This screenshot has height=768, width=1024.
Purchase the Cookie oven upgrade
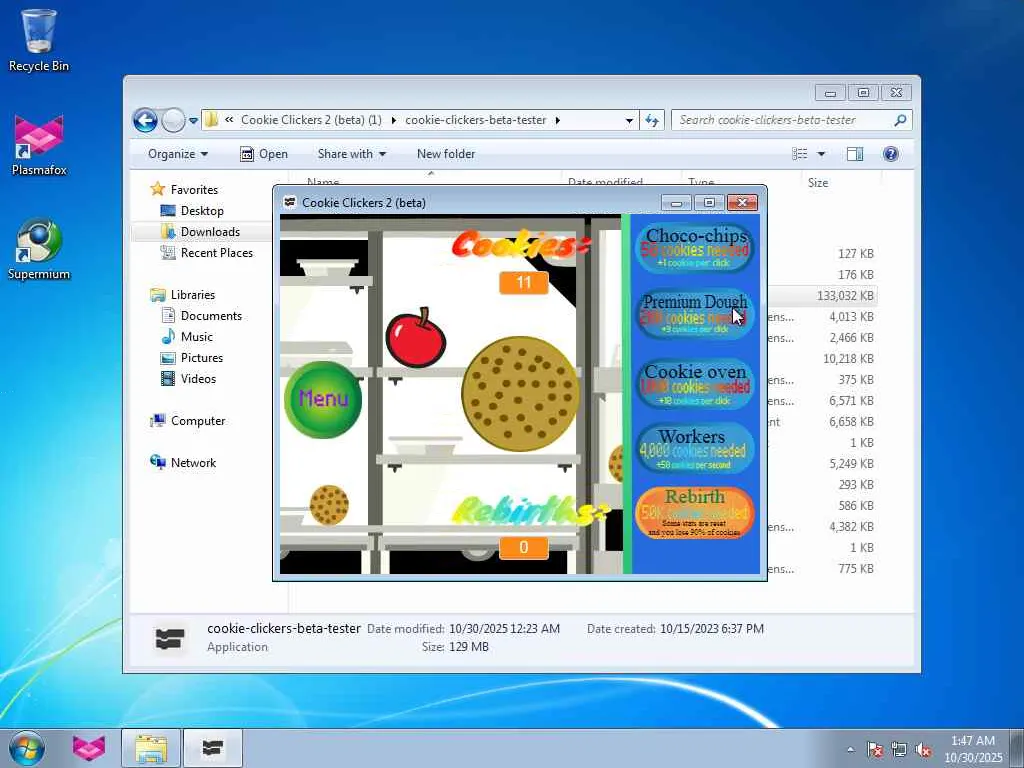[x=694, y=384]
